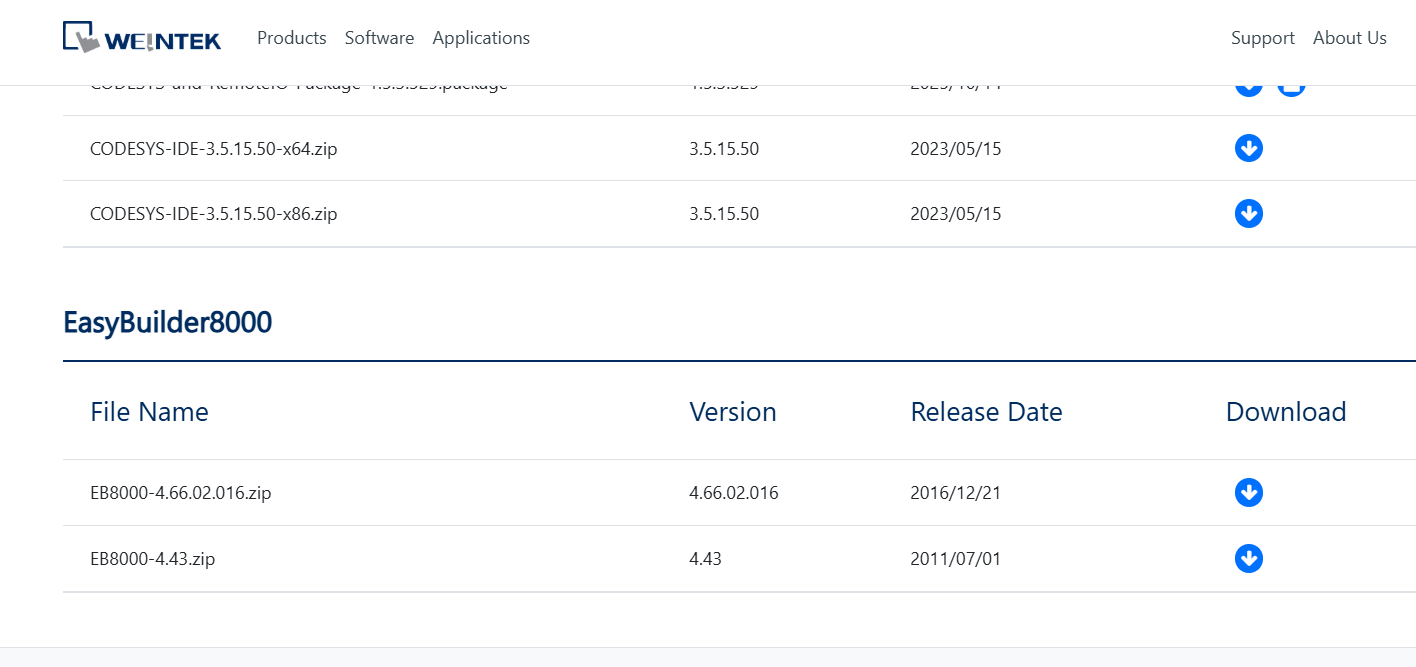Click the CODESYS-IDE-3.5.15.50-x86.zip file name
The image size is (1416, 667).
tap(213, 214)
